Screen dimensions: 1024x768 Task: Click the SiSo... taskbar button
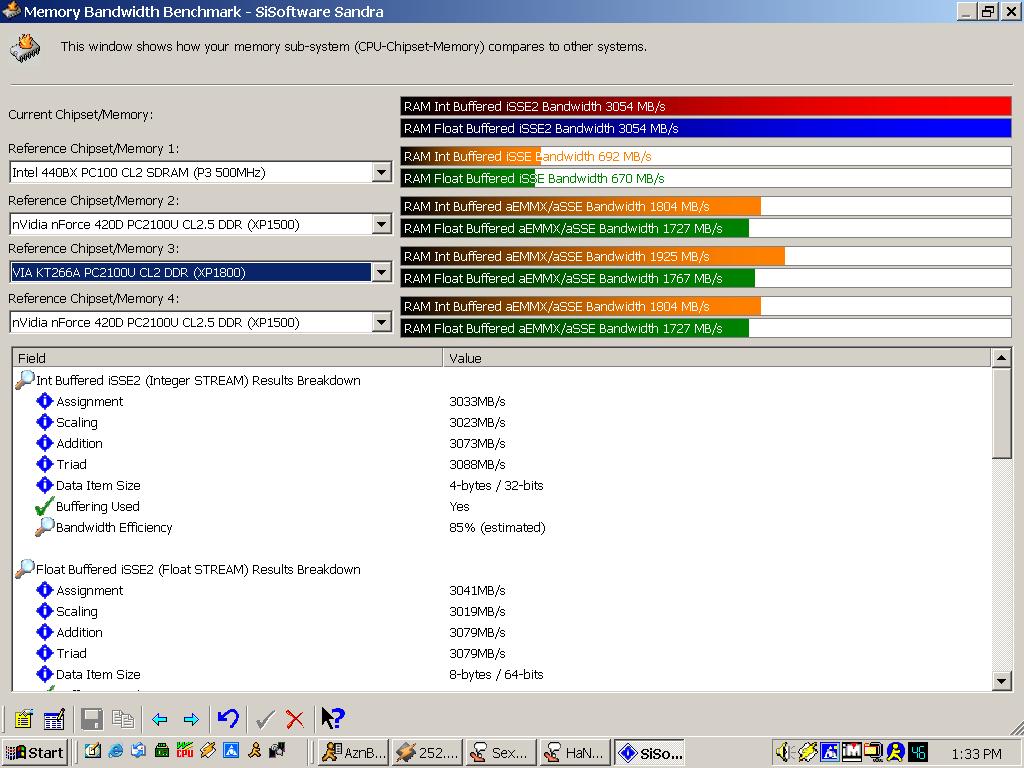pyautogui.click(x=649, y=752)
